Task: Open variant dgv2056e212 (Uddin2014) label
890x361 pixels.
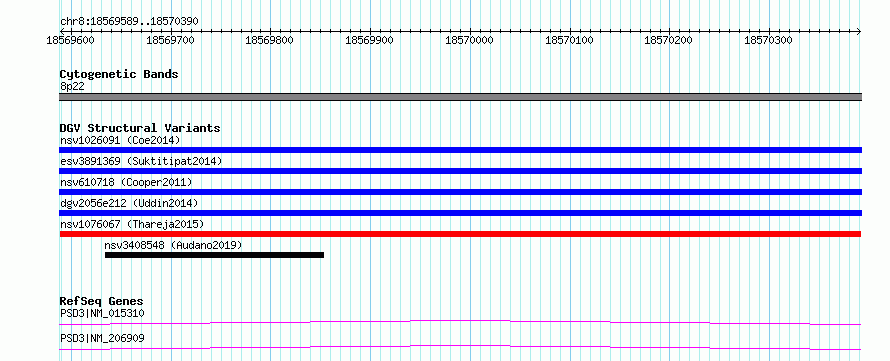Action: pyautogui.click(x=129, y=203)
